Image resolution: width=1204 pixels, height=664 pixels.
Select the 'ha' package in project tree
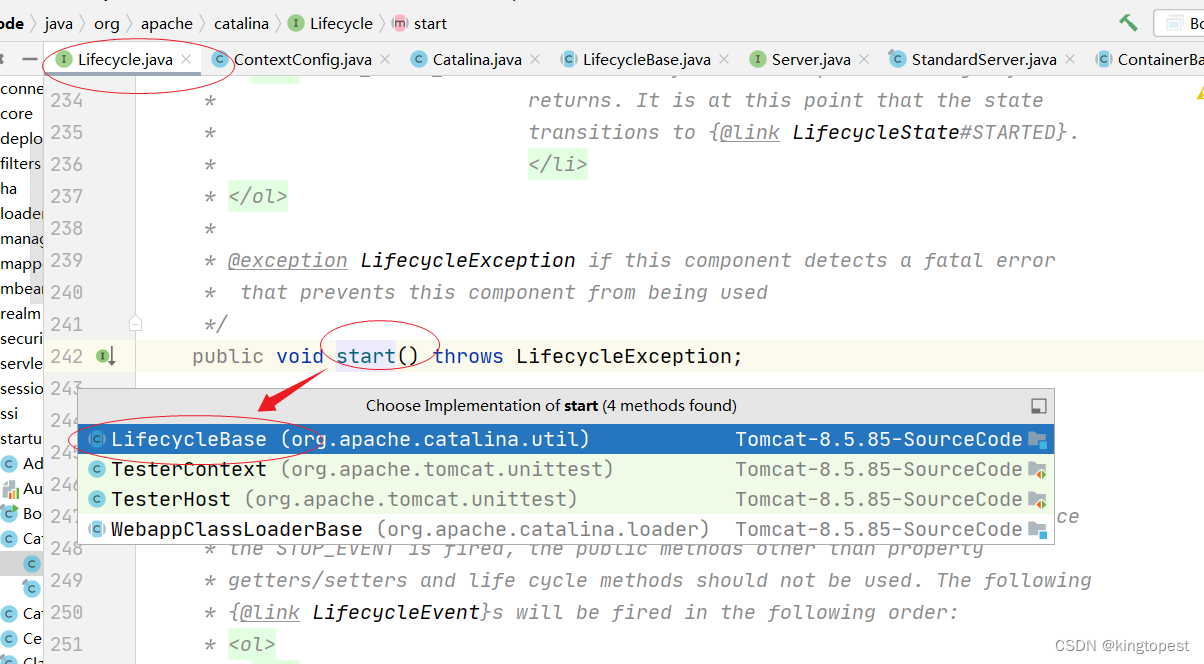coord(9,188)
